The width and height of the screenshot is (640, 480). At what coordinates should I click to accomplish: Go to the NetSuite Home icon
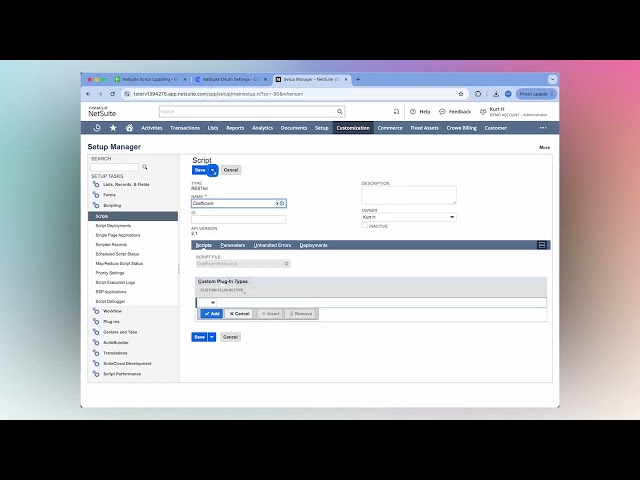[129, 128]
